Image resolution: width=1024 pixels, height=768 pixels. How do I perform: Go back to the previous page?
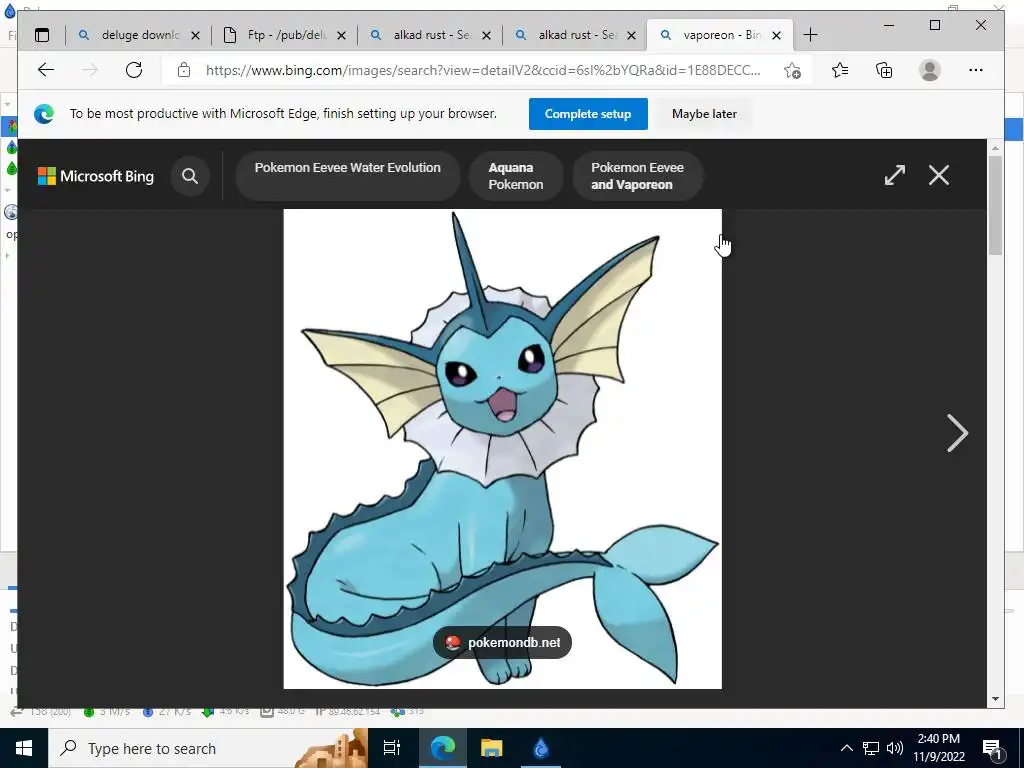tap(46, 70)
